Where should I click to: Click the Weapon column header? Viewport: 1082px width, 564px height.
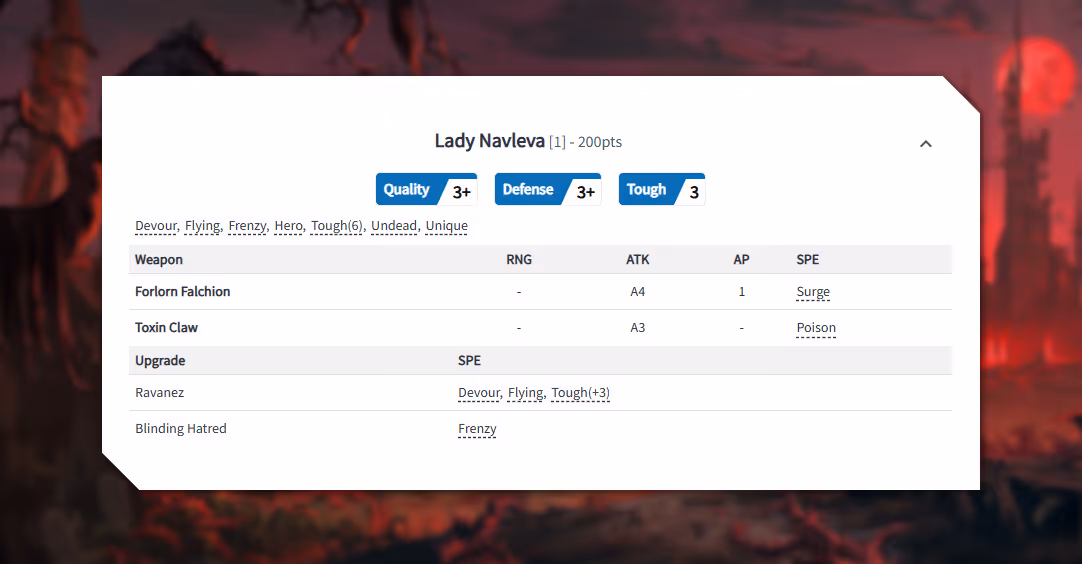[159, 260]
